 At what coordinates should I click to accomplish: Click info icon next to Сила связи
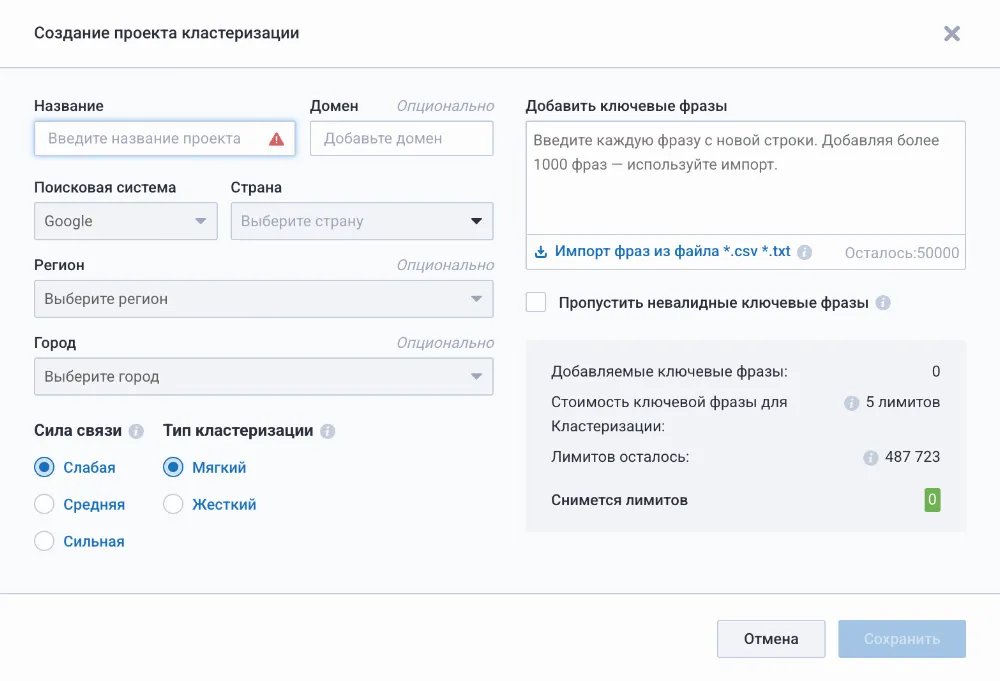[x=136, y=431]
